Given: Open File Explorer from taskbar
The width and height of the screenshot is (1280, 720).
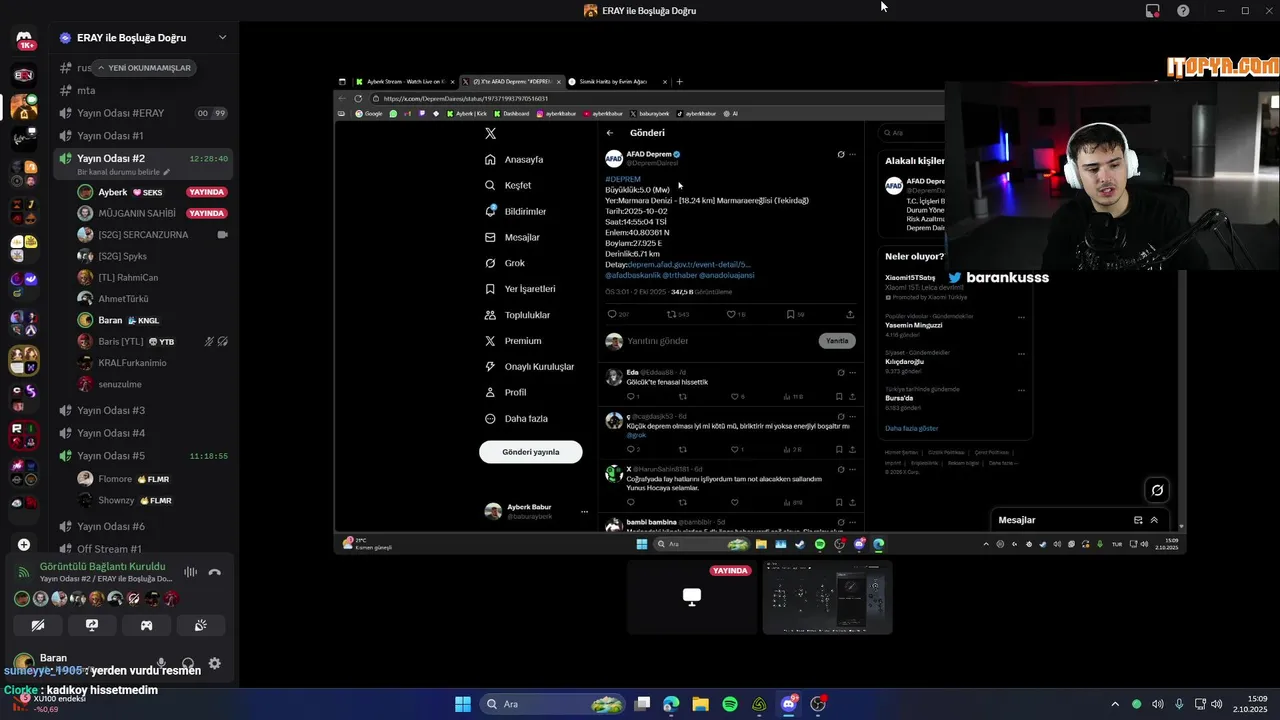Looking at the screenshot, I should [700, 704].
